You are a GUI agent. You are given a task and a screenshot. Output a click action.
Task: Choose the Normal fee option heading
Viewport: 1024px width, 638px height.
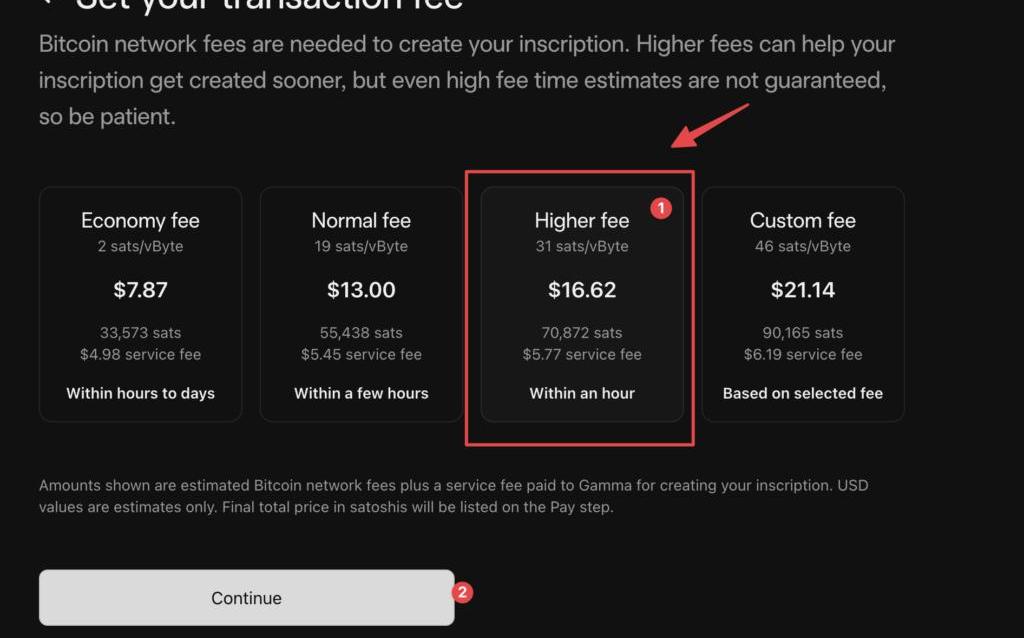361,221
